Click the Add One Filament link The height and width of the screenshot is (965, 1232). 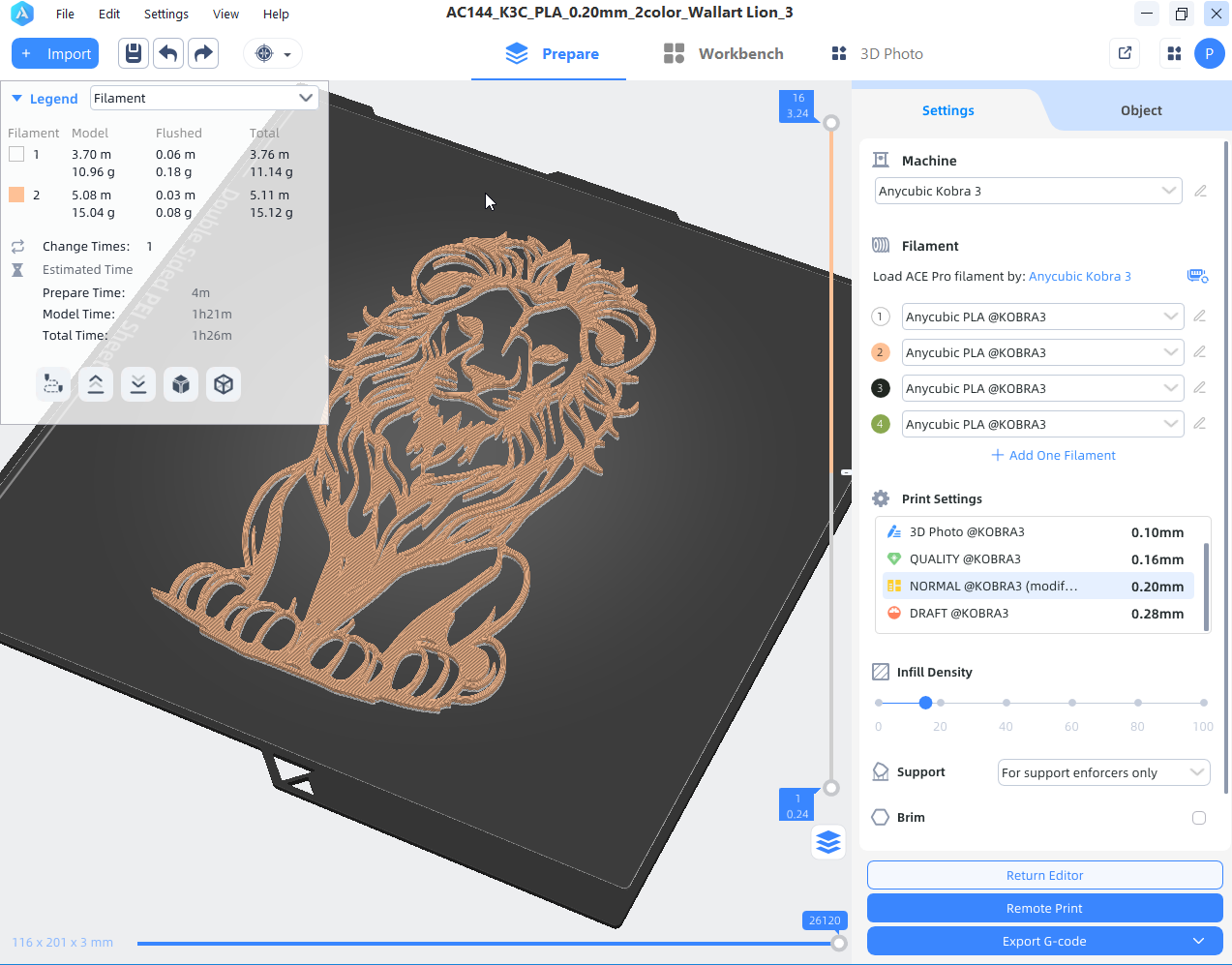pyautogui.click(x=1053, y=455)
